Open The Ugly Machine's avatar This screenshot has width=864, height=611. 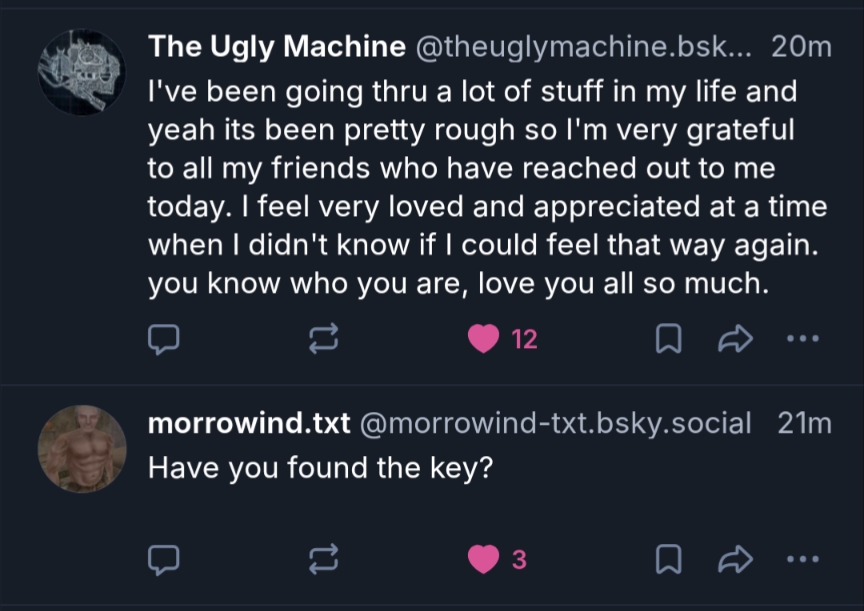click(81, 71)
